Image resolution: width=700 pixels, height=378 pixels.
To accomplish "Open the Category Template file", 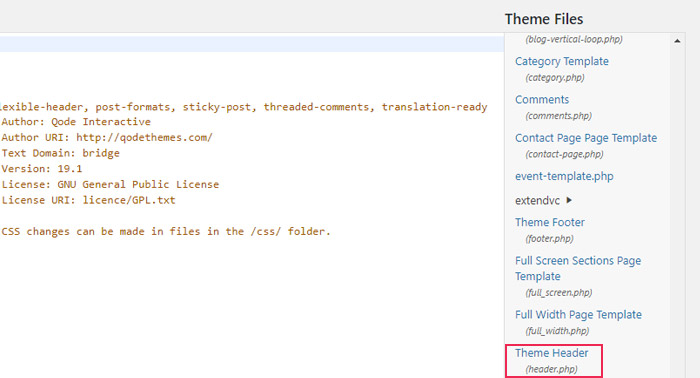I will click(x=562, y=61).
